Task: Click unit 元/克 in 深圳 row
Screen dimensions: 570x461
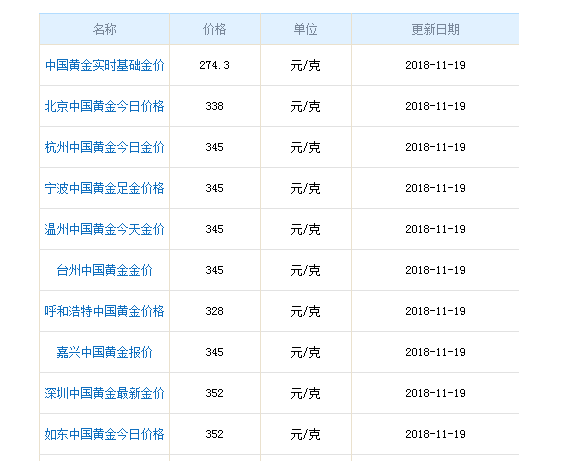Action: coord(306,394)
